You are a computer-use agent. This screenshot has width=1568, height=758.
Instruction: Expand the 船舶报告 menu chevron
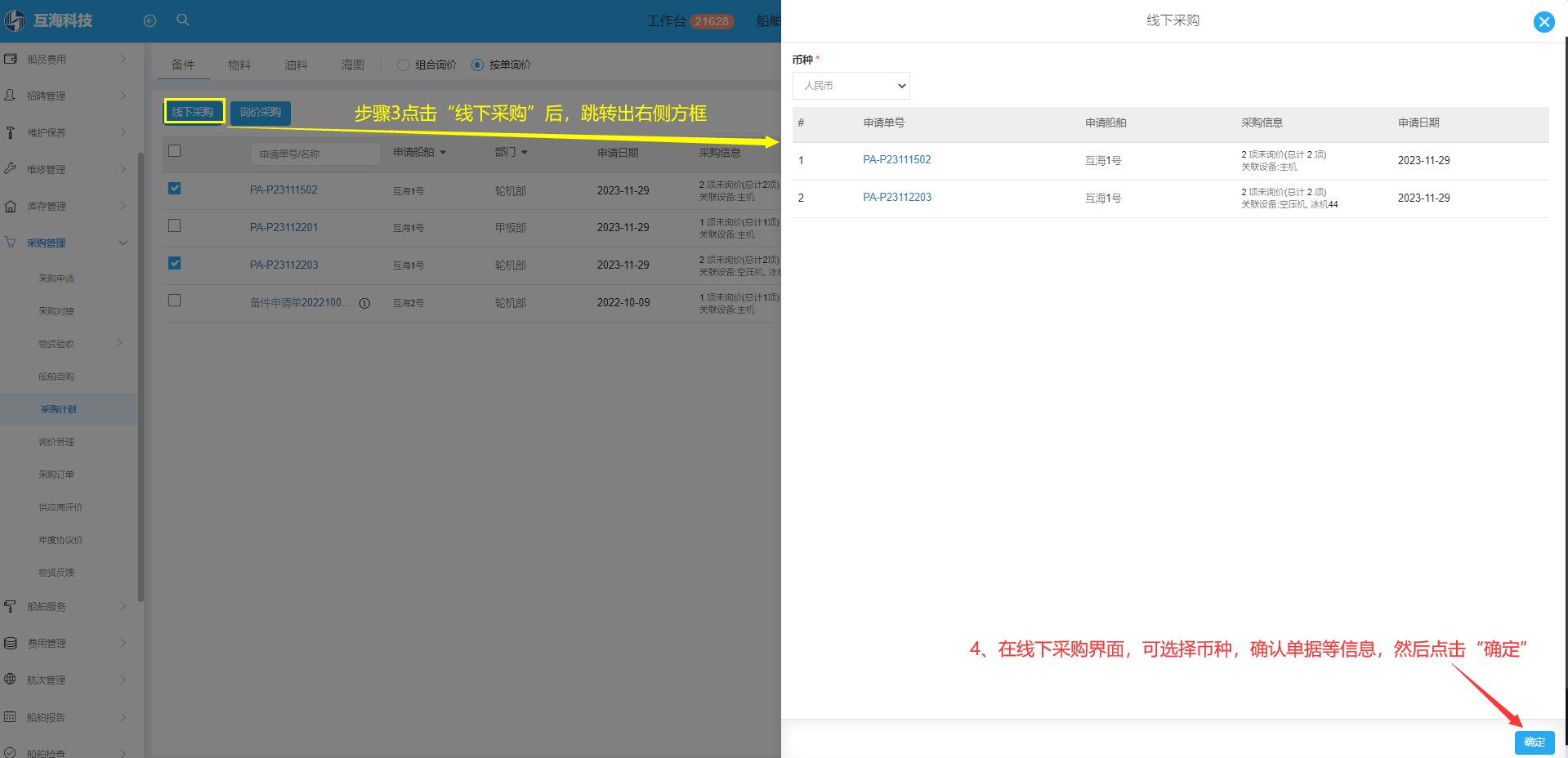click(x=123, y=717)
